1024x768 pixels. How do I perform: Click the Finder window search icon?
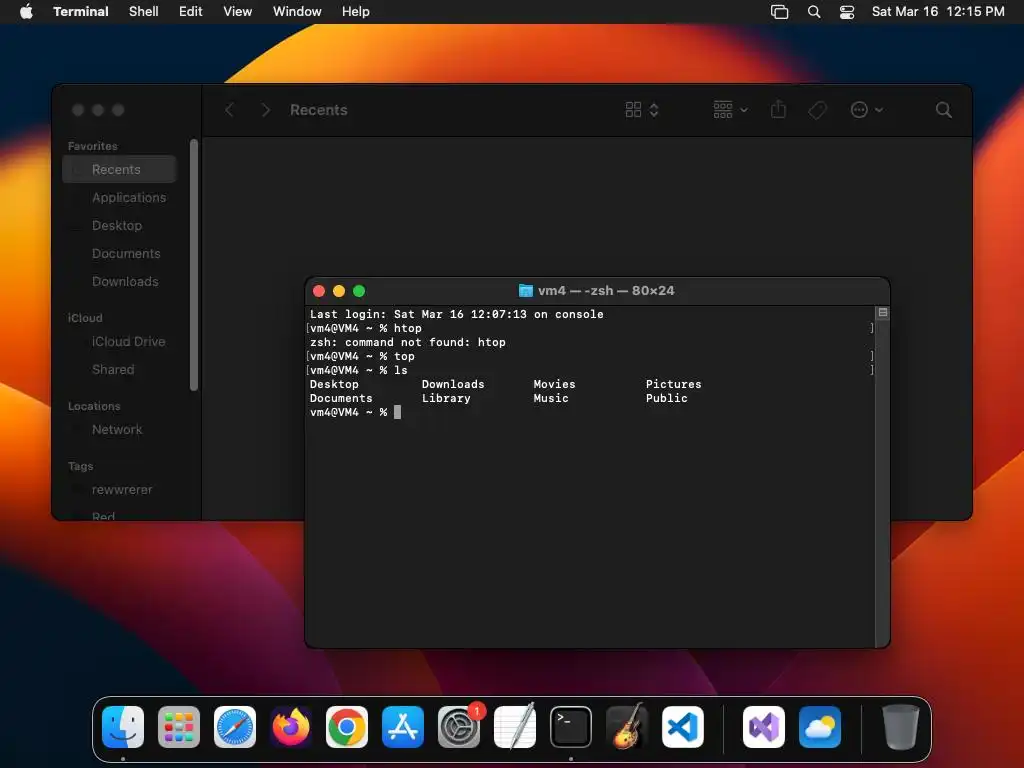pyautogui.click(x=943, y=110)
